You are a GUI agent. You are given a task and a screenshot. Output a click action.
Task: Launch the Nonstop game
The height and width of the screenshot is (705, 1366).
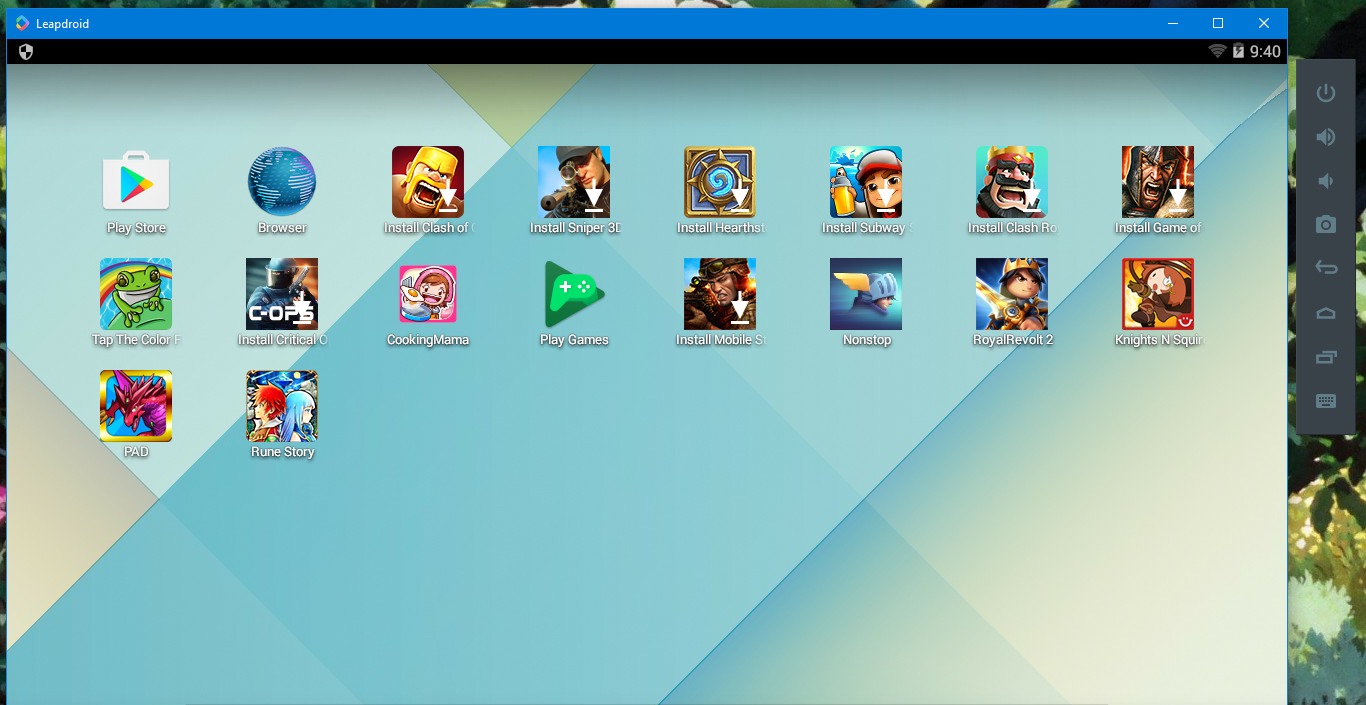[865, 295]
